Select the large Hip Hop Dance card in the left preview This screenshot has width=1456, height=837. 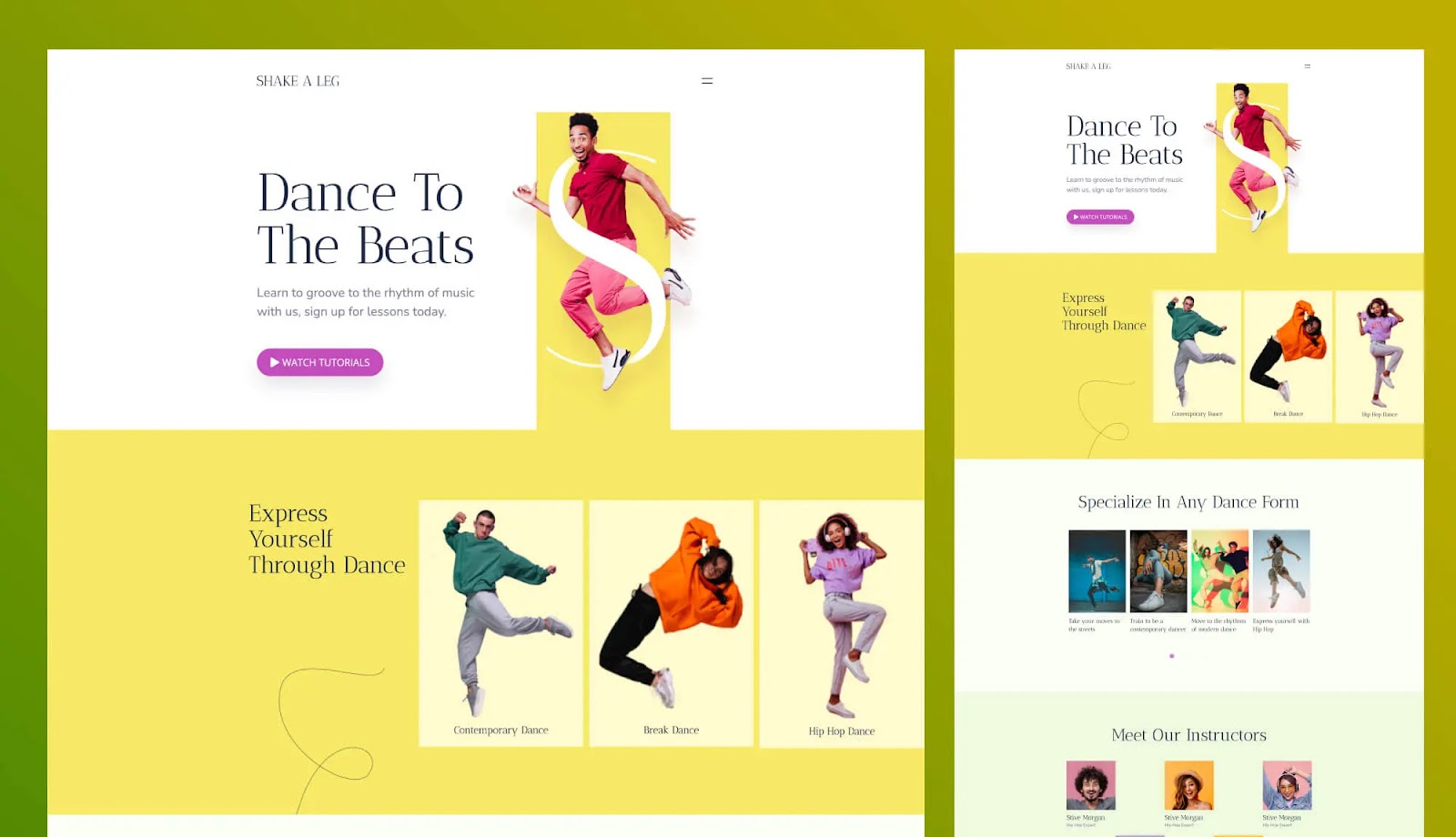coord(842,623)
